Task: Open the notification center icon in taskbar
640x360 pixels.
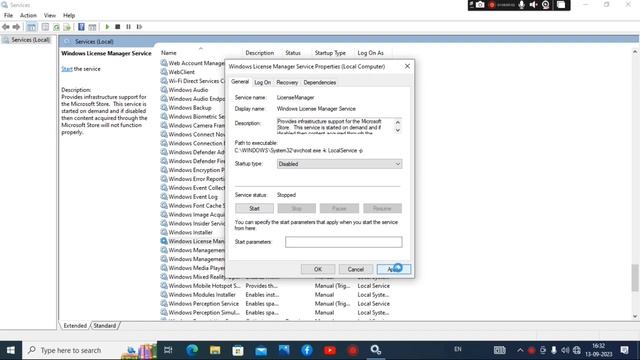Action: pyautogui.click(x=624, y=350)
